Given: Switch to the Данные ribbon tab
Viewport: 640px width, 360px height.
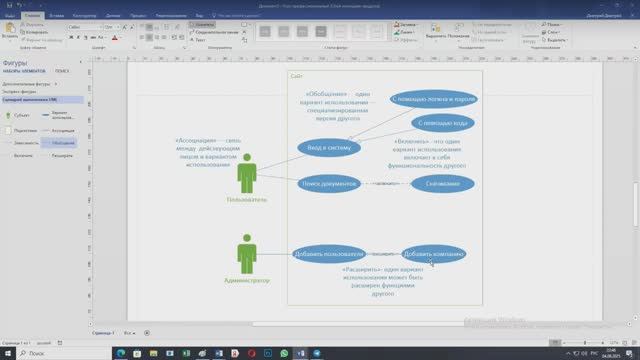Looking at the screenshot, I should coord(113,16).
